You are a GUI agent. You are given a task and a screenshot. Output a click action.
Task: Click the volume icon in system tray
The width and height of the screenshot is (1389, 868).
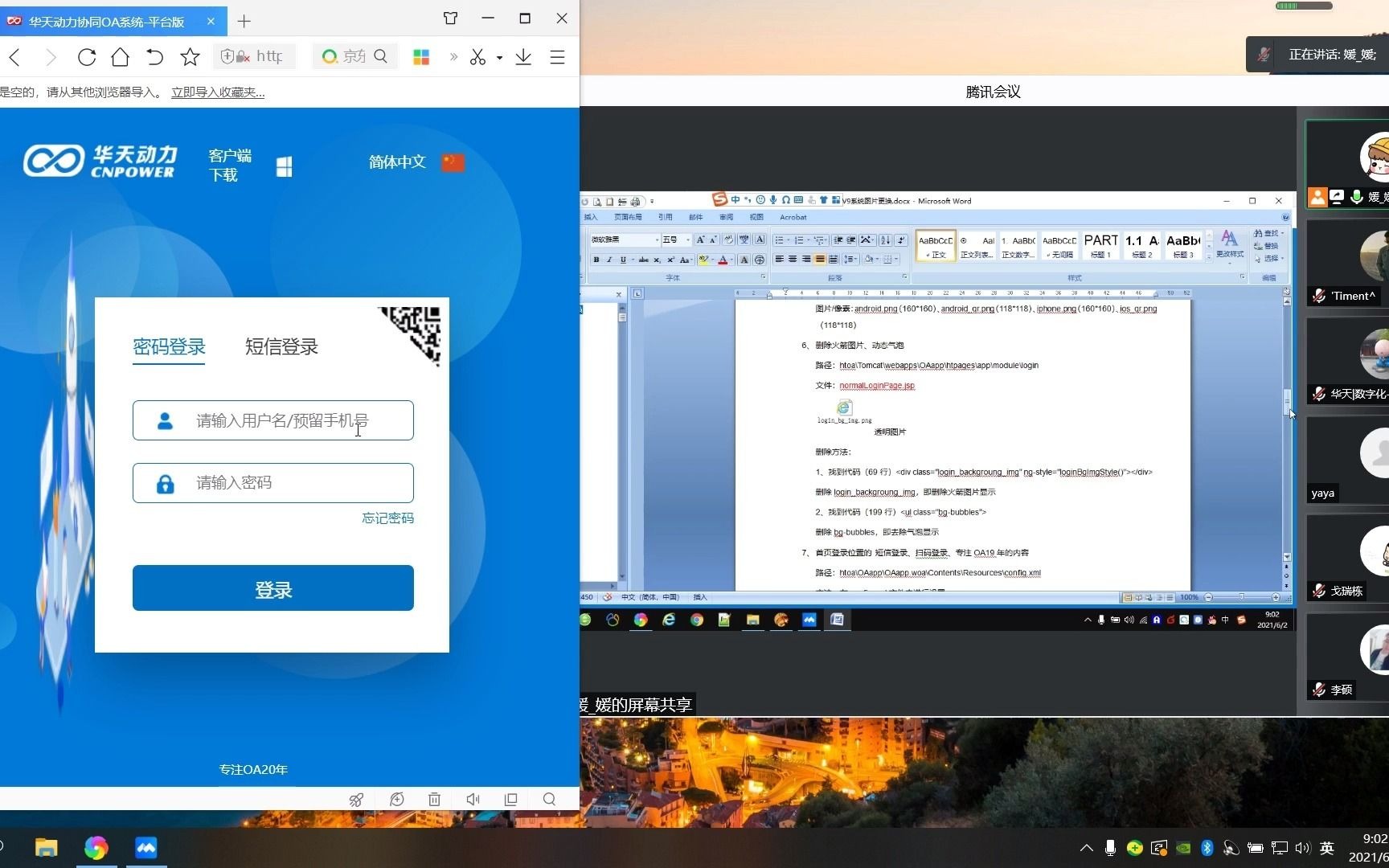(x=1302, y=848)
